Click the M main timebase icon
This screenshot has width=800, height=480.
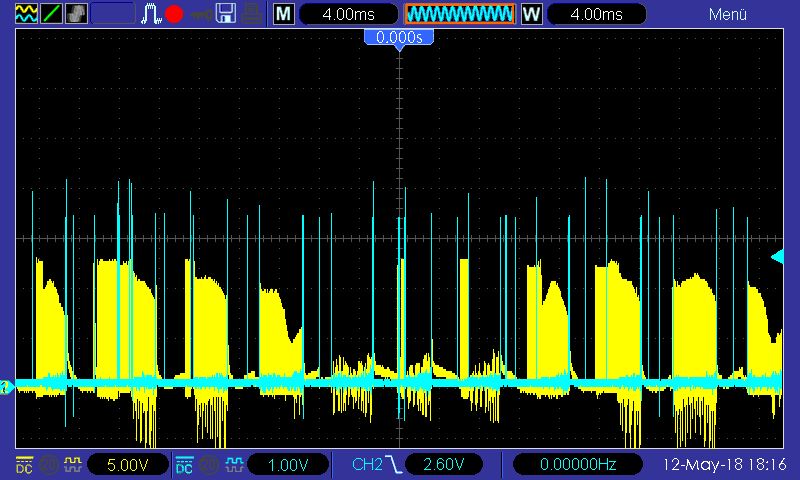pos(284,14)
